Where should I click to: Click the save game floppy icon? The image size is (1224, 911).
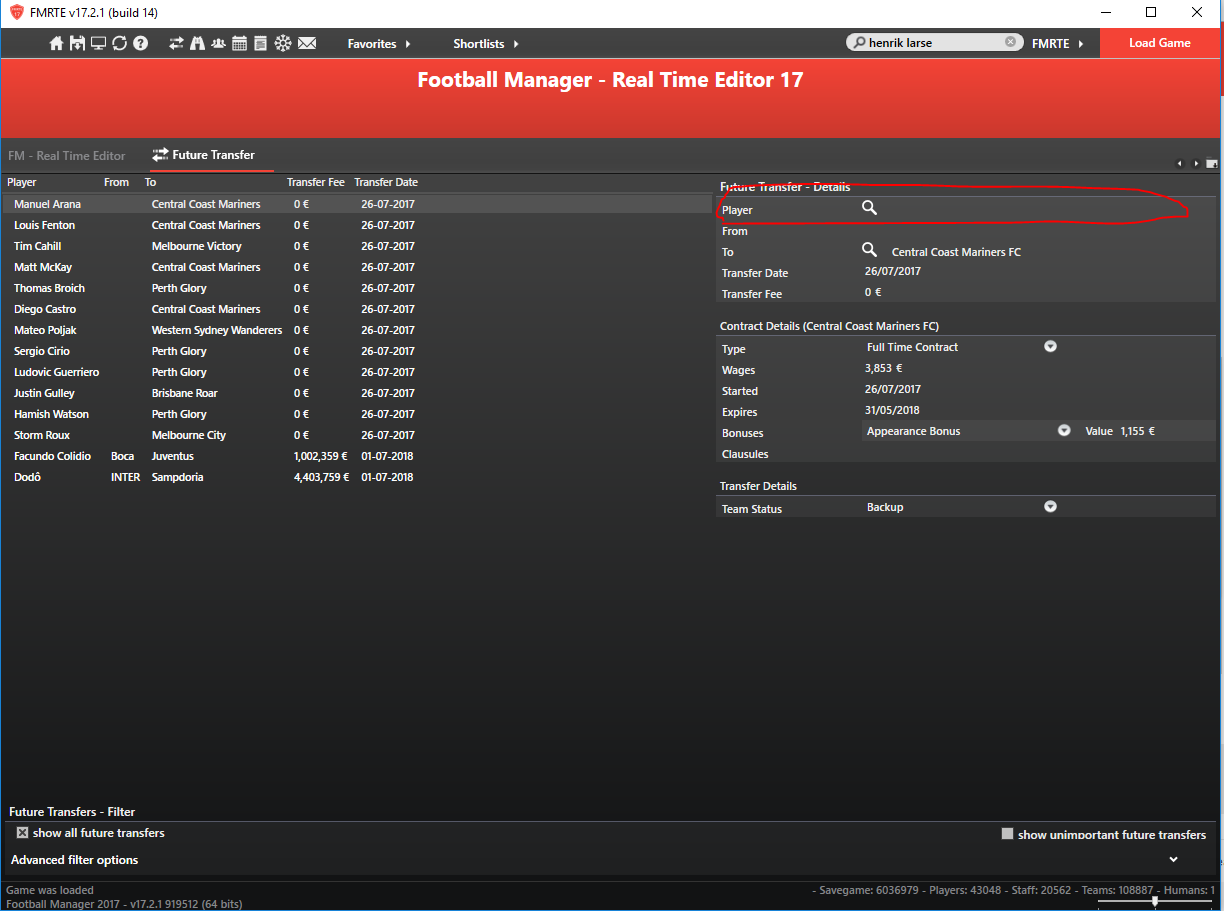pos(77,44)
